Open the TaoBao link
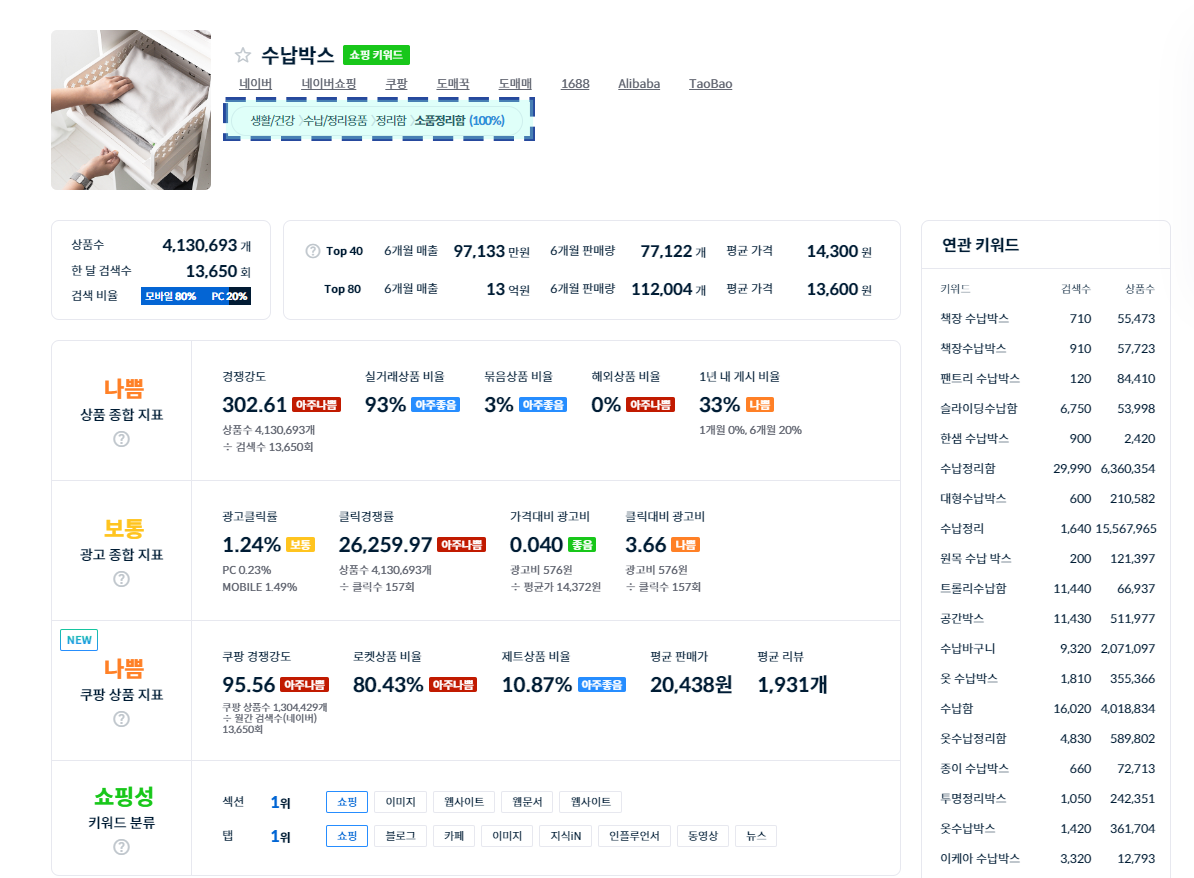The image size is (1194, 878). 710,84
